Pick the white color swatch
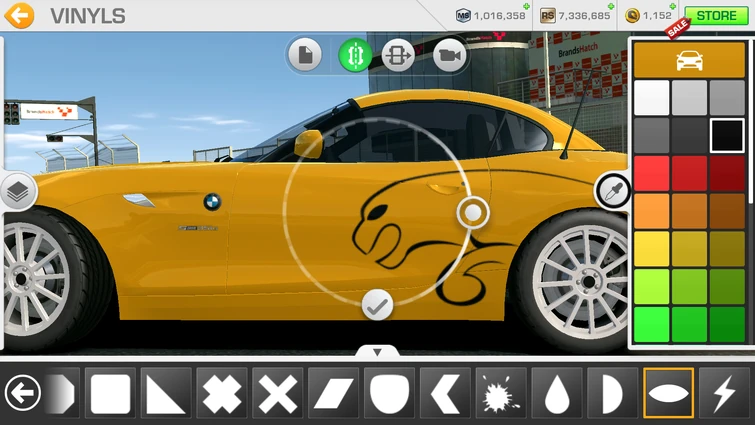Image resolution: width=755 pixels, height=425 pixels. tap(651, 98)
